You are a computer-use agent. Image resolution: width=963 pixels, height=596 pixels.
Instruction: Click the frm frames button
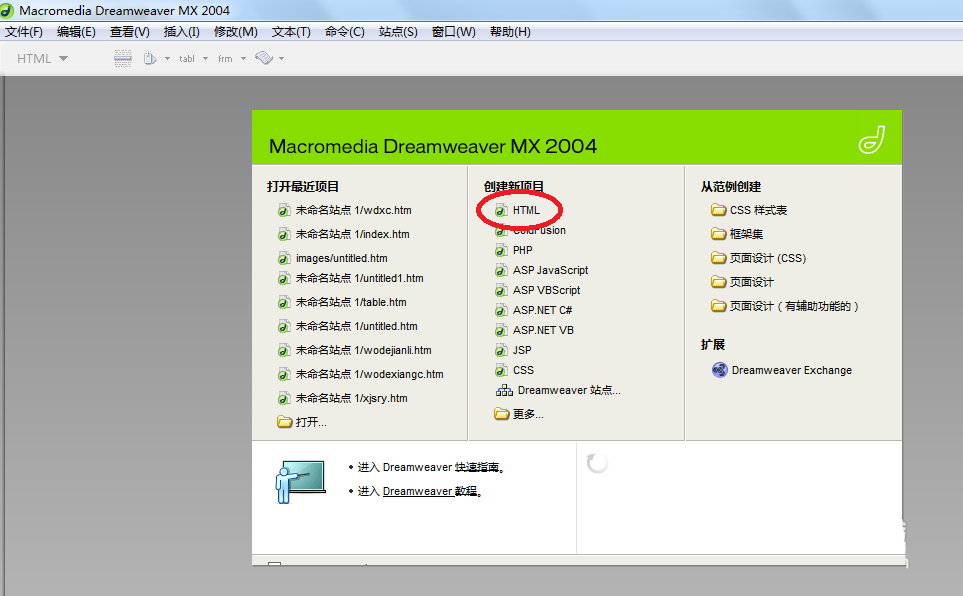tap(225, 58)
